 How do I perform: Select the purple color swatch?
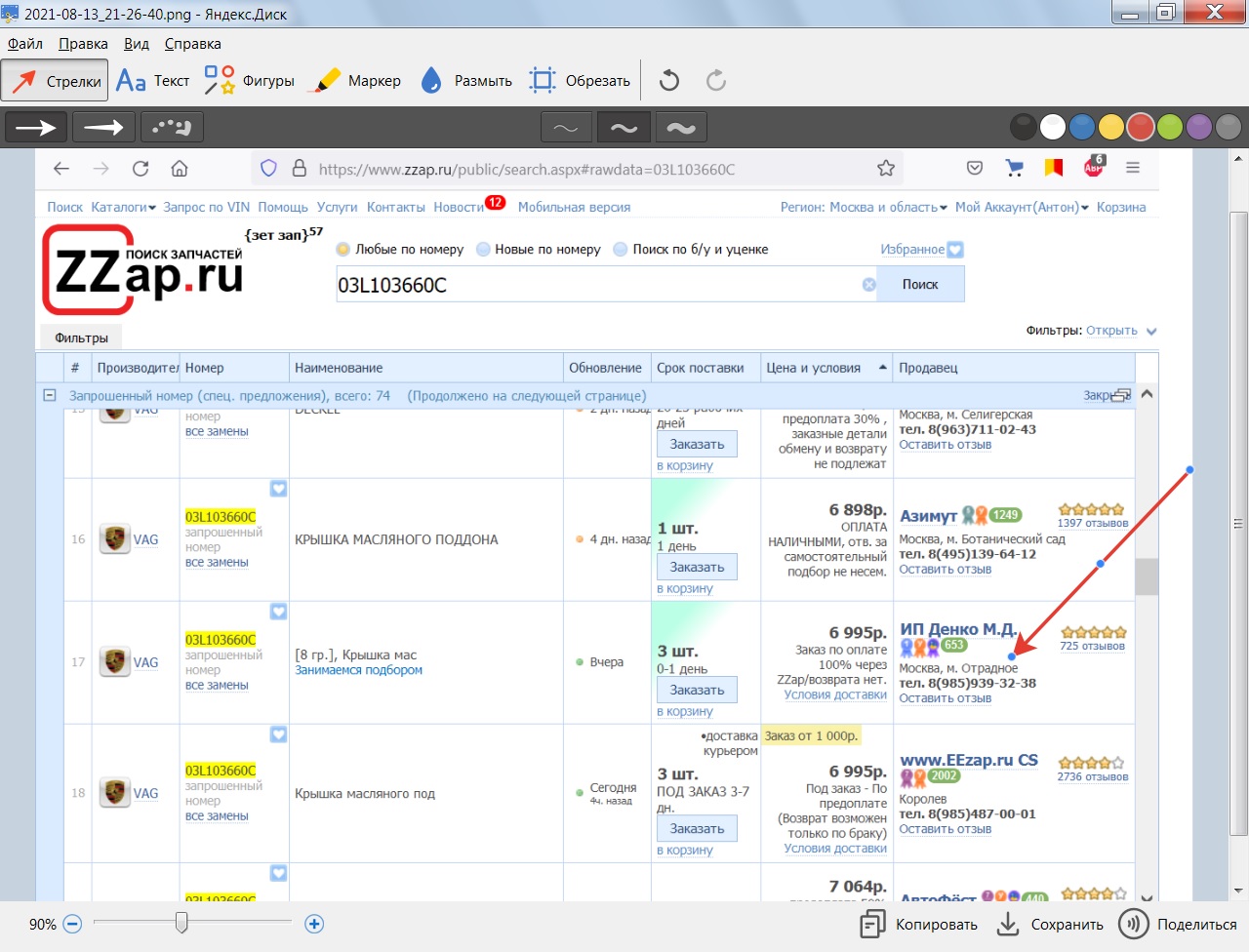(1199, 127)
